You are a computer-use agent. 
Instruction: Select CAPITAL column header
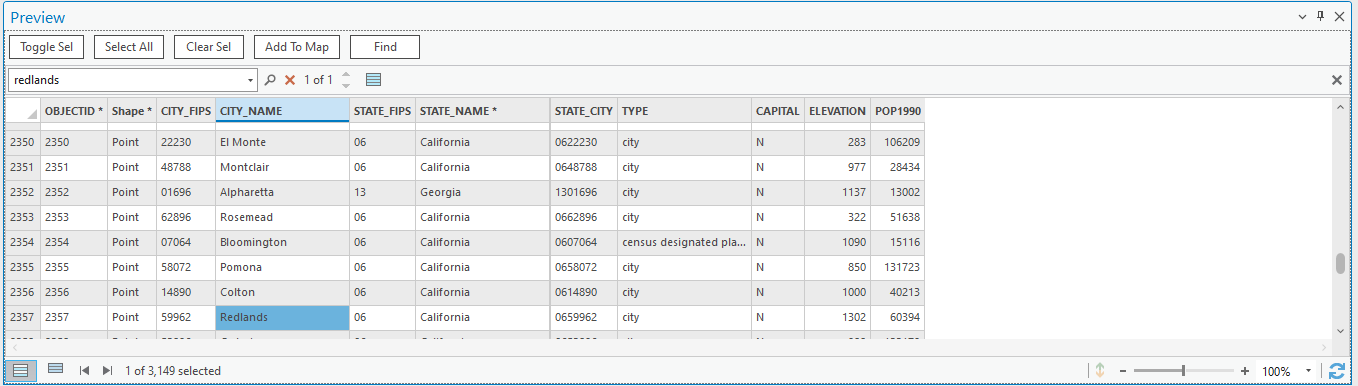778,111
